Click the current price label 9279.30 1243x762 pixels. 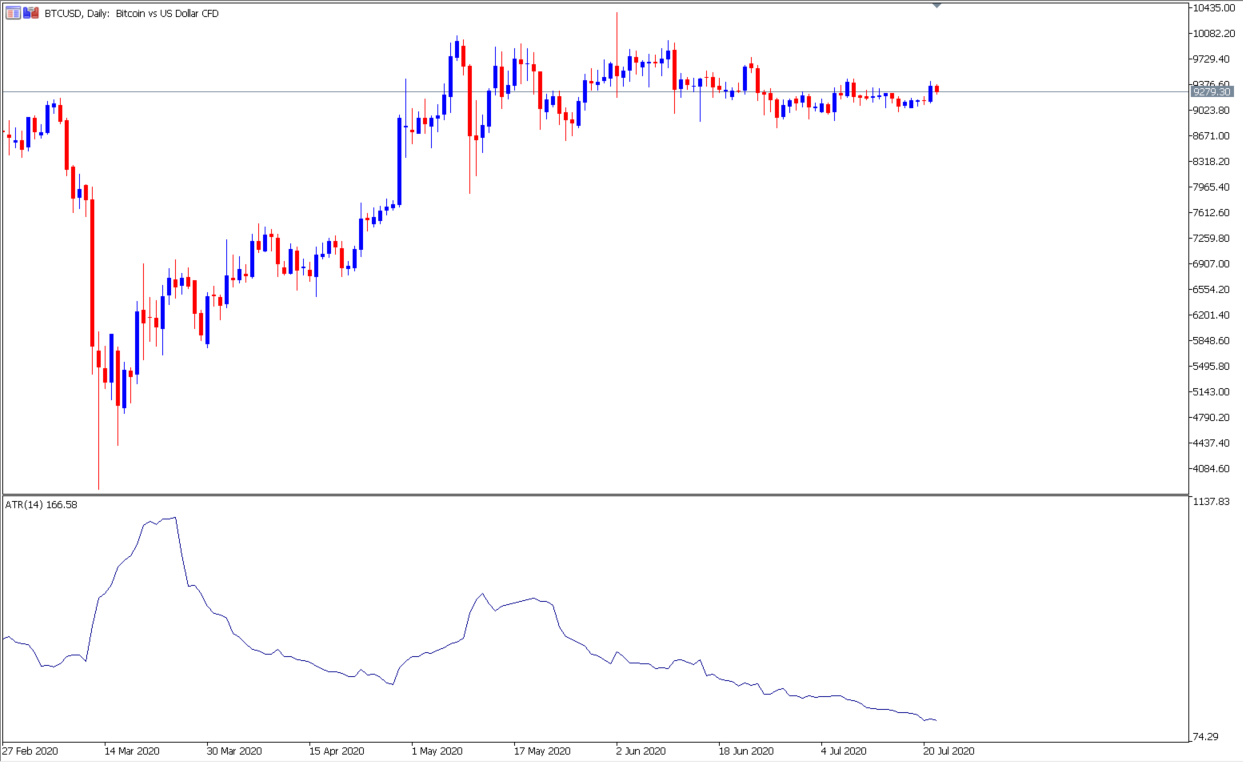point(1212,91)
